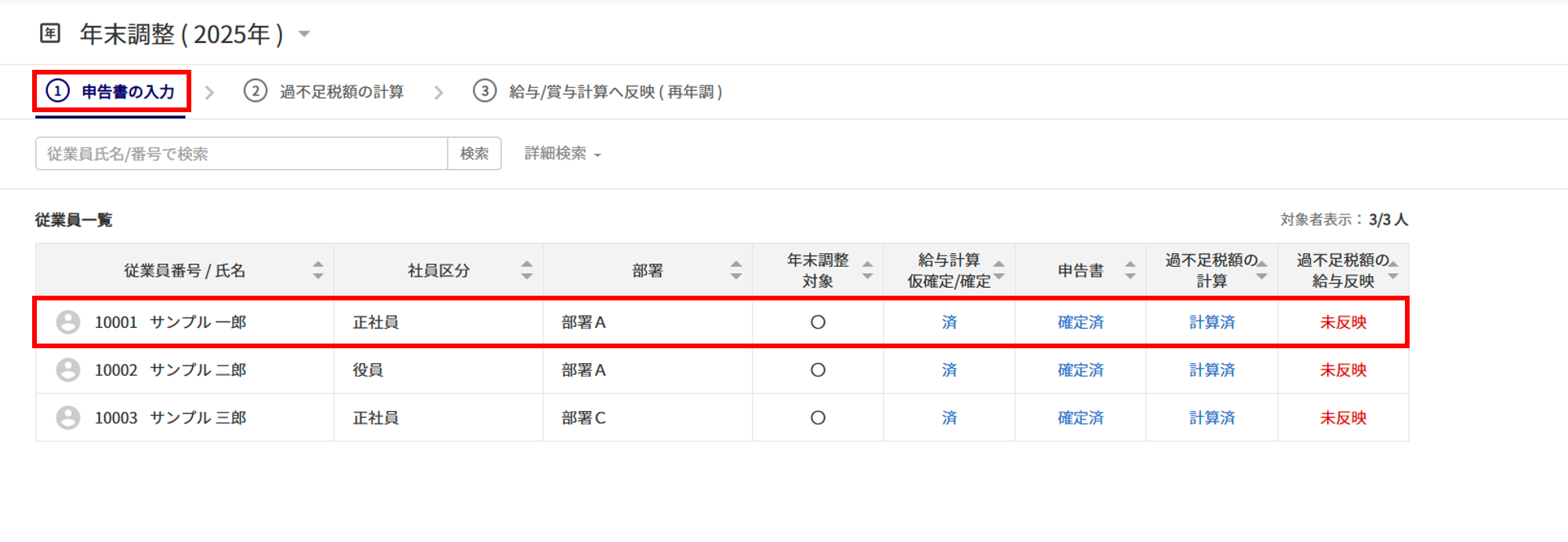The width and height of the screenshot is (1568, 542).
Task: Sort by 申告書 column arrows
Action: click(1130, 271)
